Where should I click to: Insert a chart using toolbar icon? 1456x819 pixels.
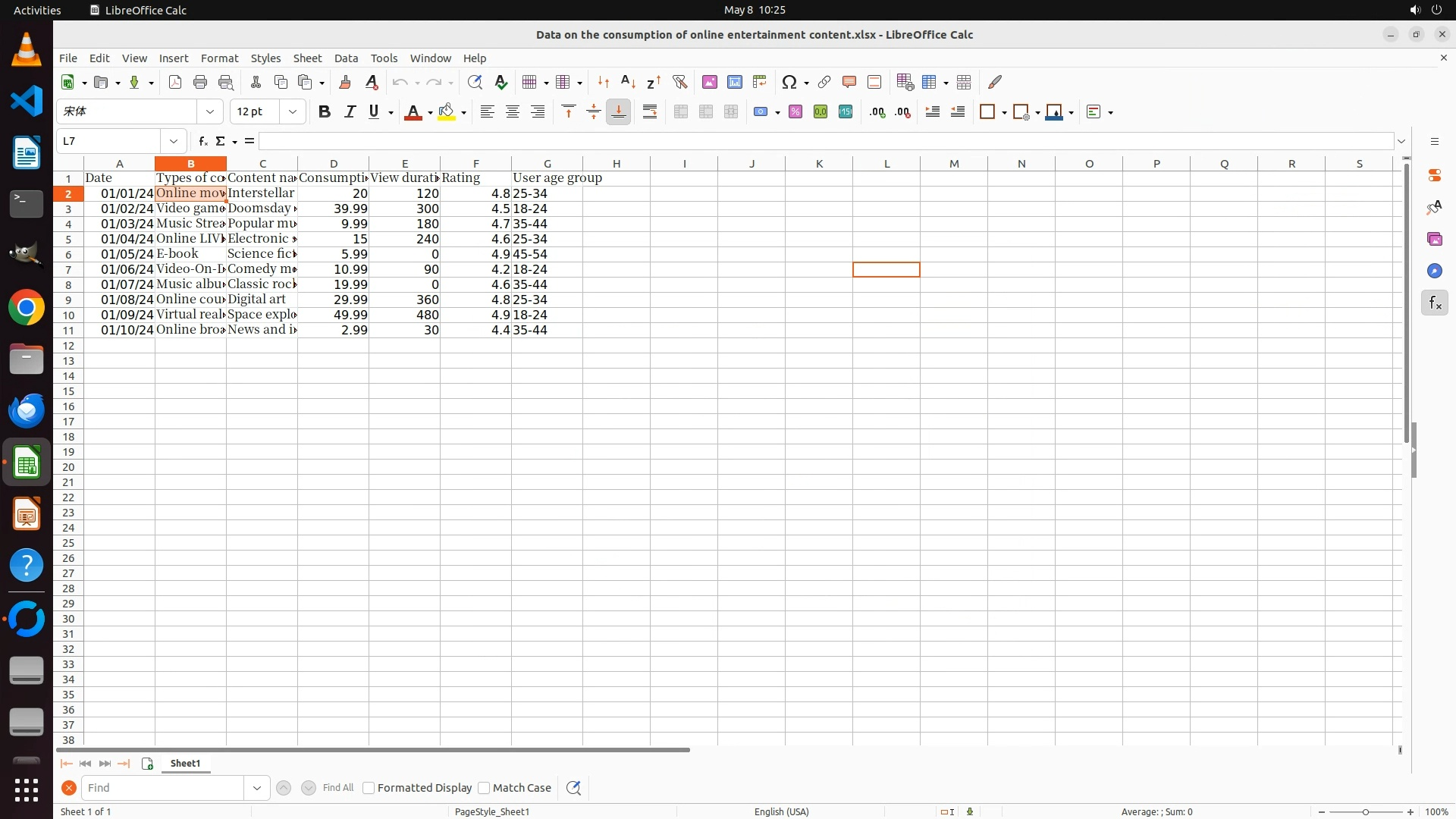[x=734, y=82]
